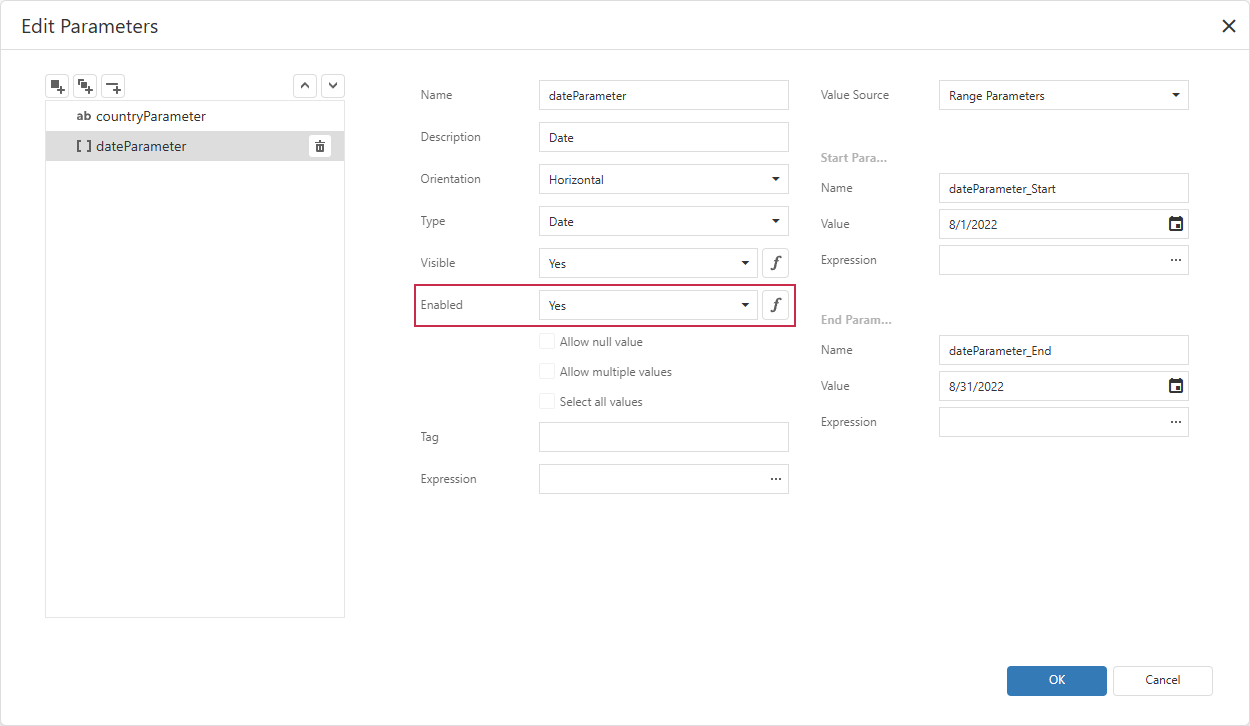Click the End Param... section heading
Image resolution: width=1250 pixels, height=726 pixels.
(x=856, y=320)
